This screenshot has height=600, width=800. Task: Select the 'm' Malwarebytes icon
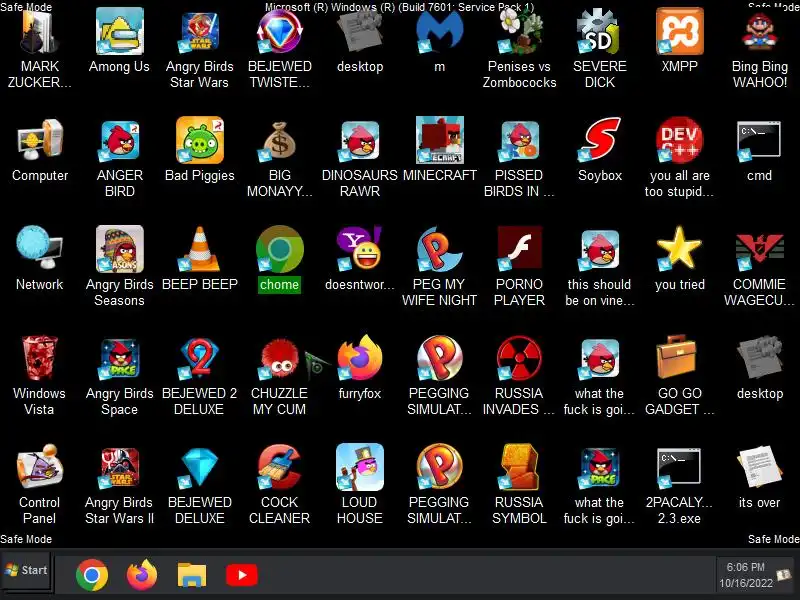(439, 32)
